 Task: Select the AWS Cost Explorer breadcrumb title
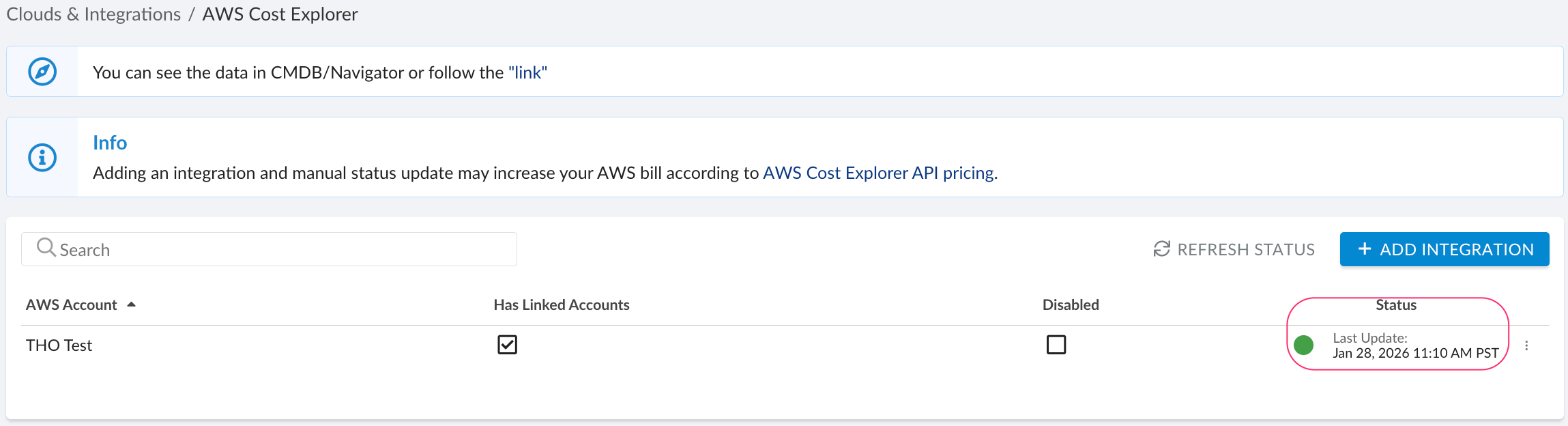280,14
